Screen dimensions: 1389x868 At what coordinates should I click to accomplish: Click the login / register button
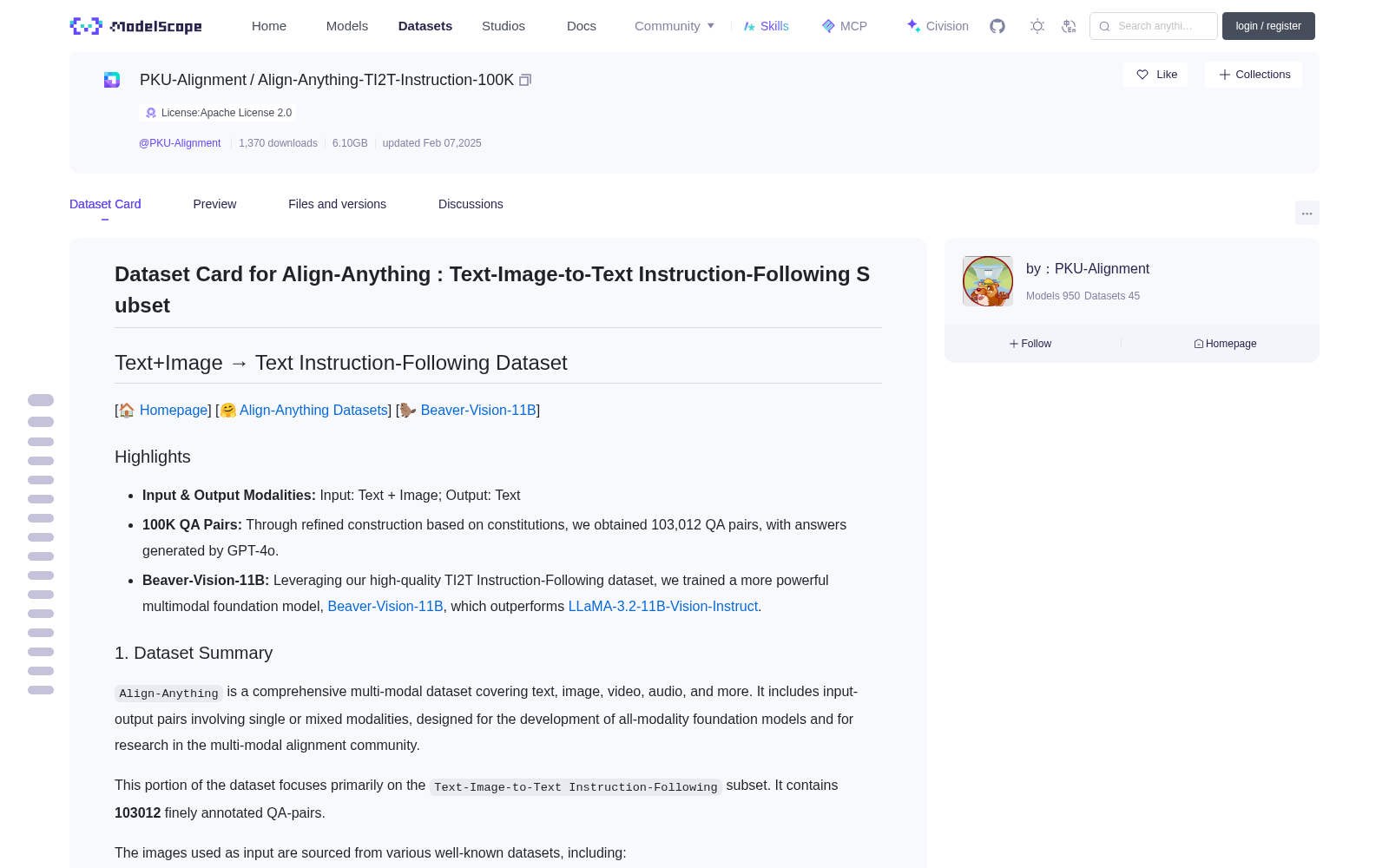point(1268,26)
